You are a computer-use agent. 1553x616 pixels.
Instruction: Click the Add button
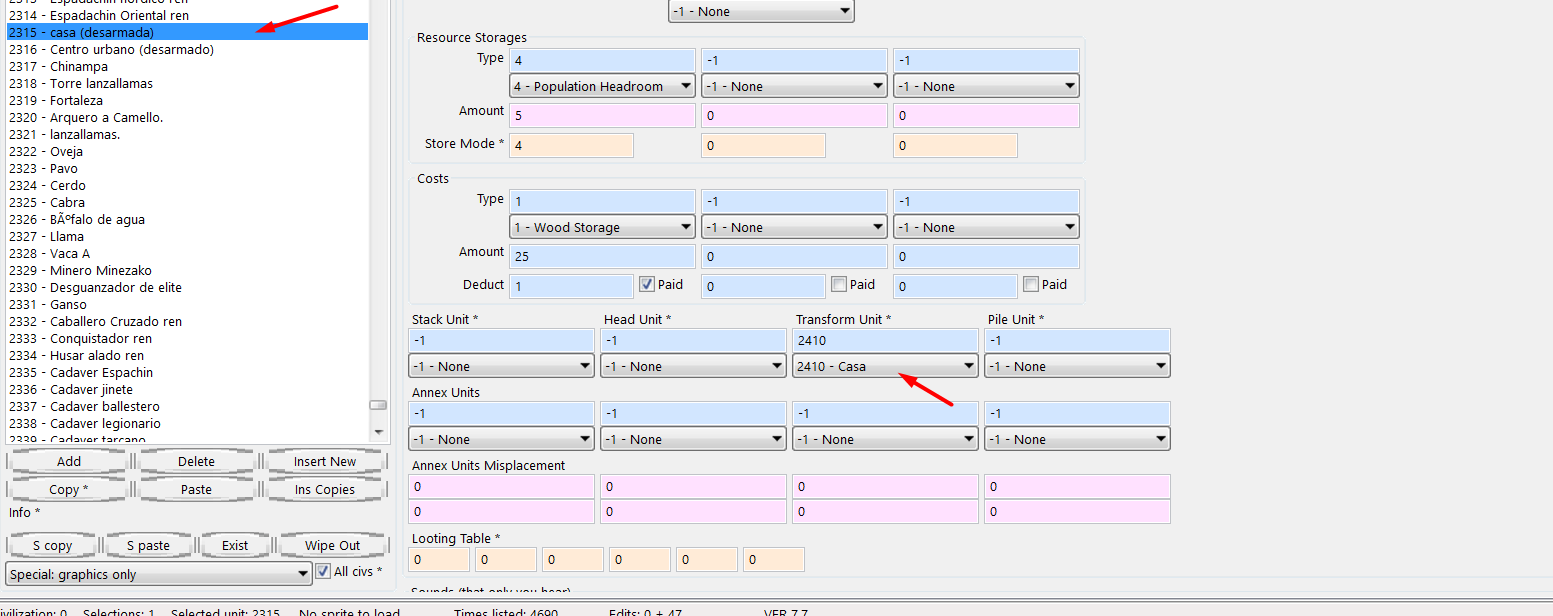[x=69, y=462]
